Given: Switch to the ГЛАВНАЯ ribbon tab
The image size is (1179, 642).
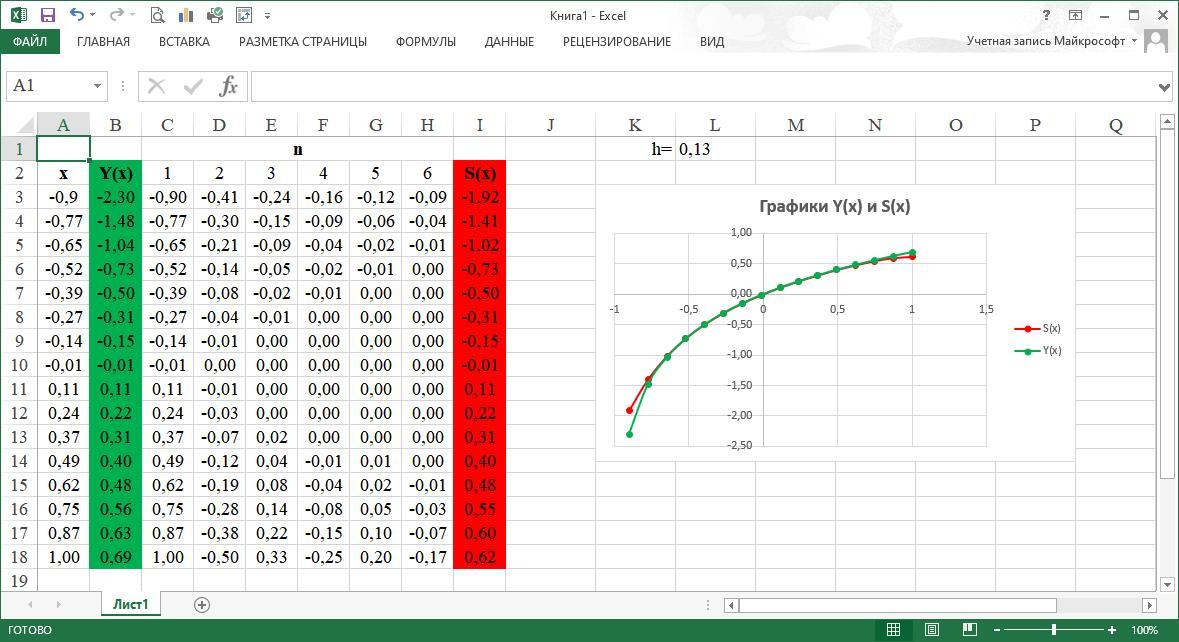Looking at the screenshot, I should pyautogui.click(x=103, y=42).
